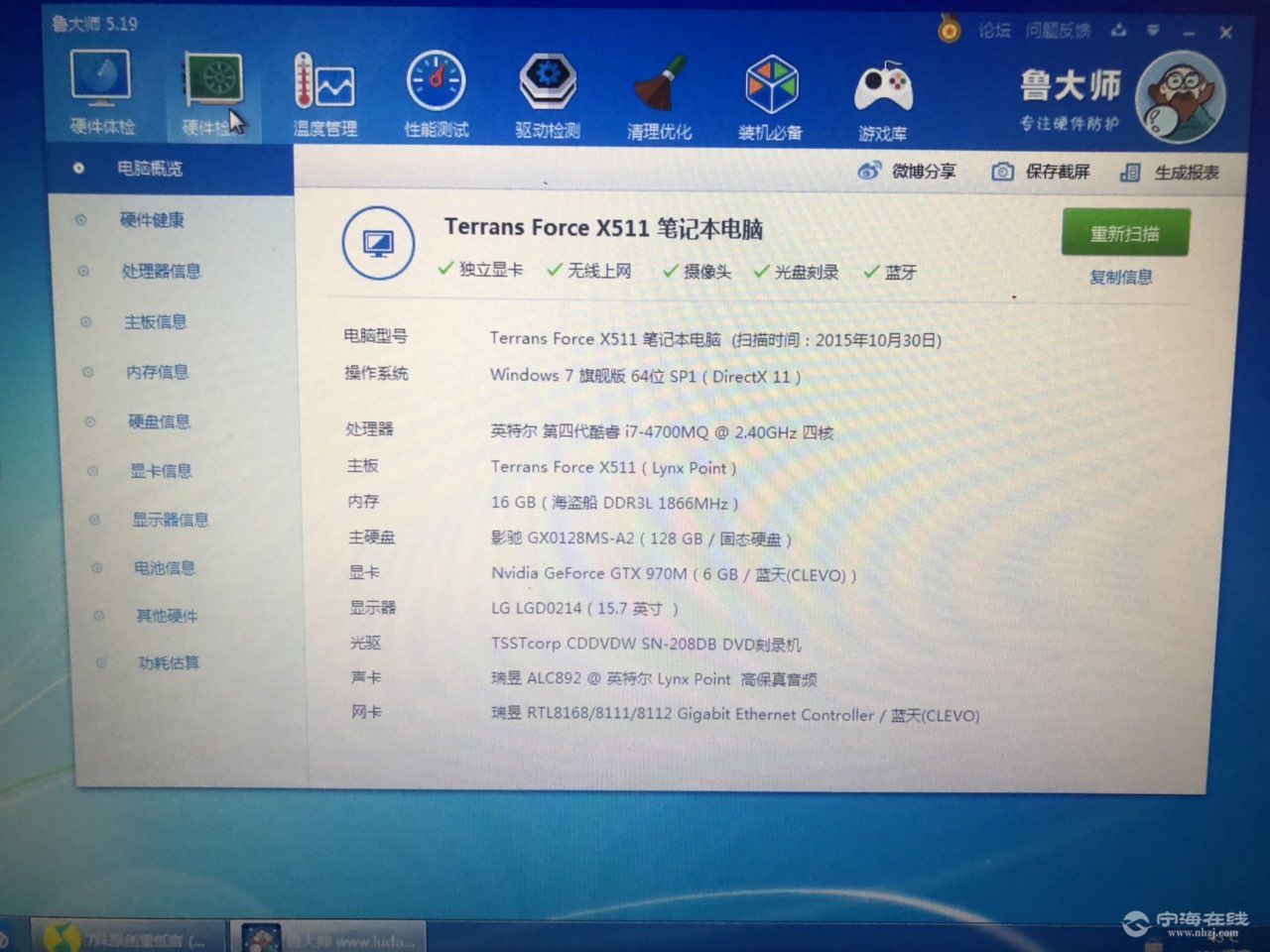Click the GX0128MS-A2 disk value
Image resolution: width=1270 pixels, height=952 pixels.
click(x=641, y=538)
